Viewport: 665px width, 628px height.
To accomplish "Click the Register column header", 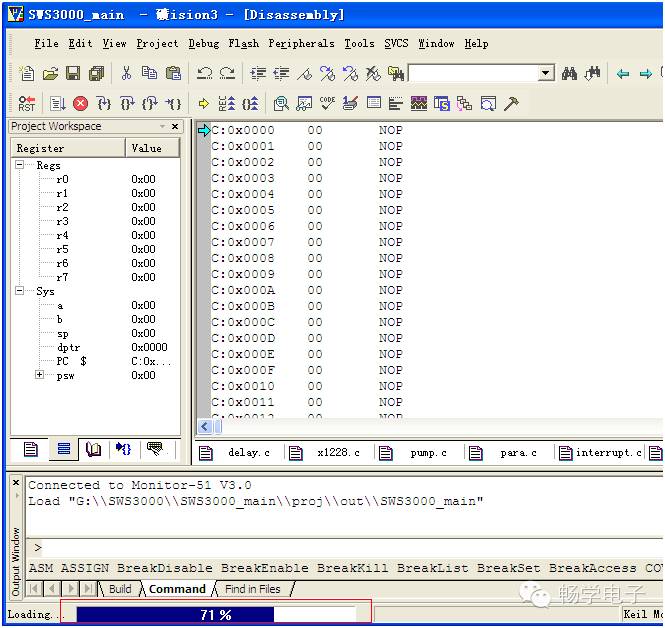I will click(68, 148).
